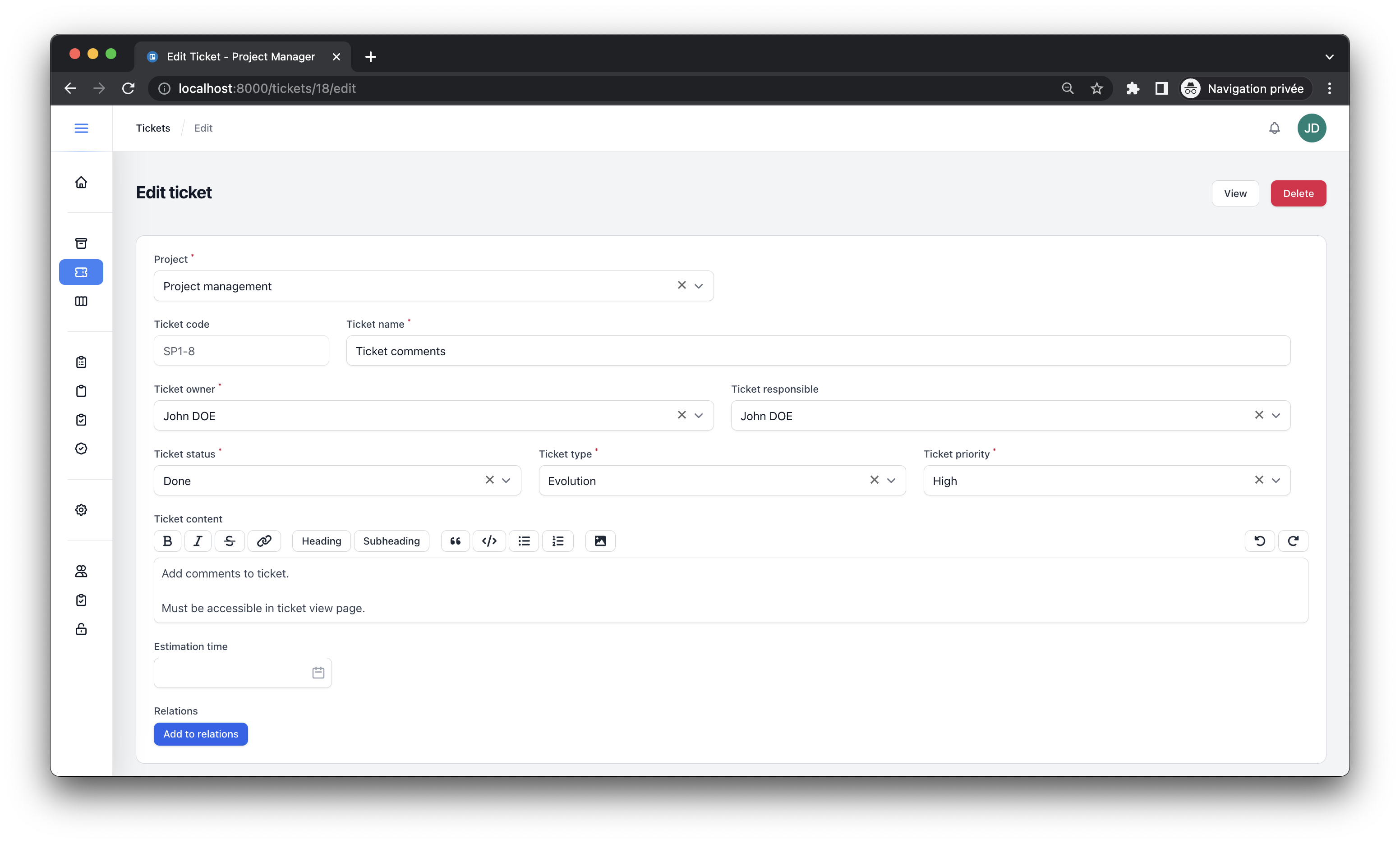Attach an image via the editor toolbar
The height and width of the screenshot is (843, 1400).
pyautogui.click(x=600, y=541)
